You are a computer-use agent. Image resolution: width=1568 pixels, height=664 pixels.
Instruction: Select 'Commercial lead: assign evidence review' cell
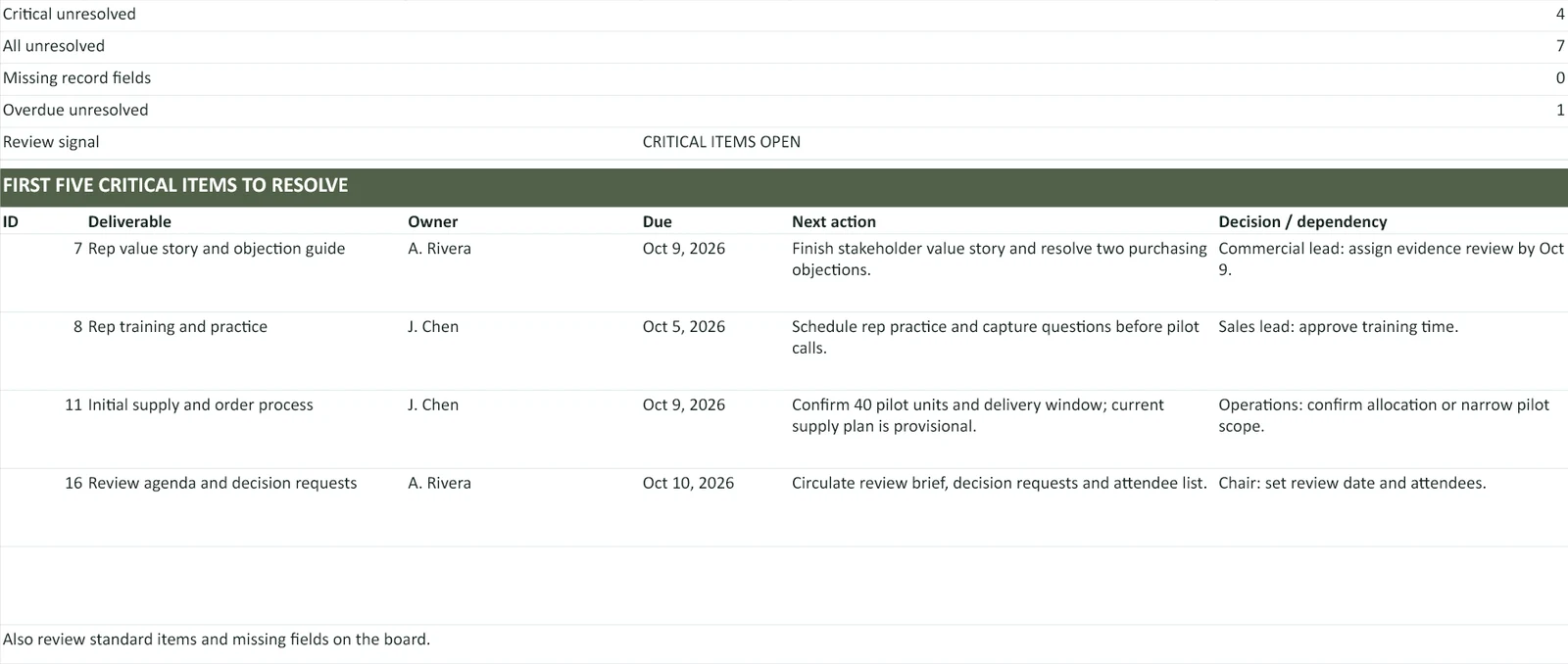[x=1391, y=259]
